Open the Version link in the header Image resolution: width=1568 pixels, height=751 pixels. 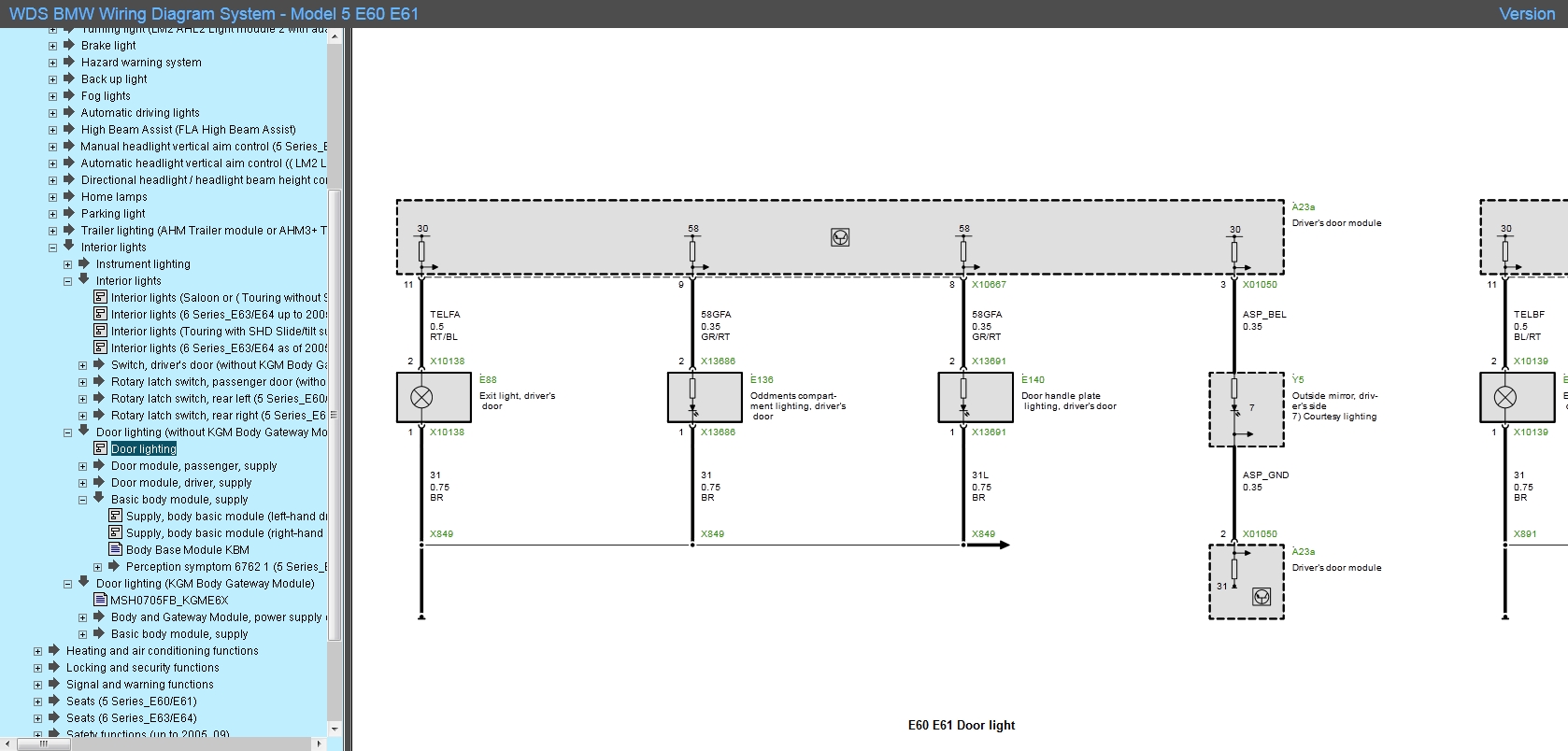tap(1526, 14)
